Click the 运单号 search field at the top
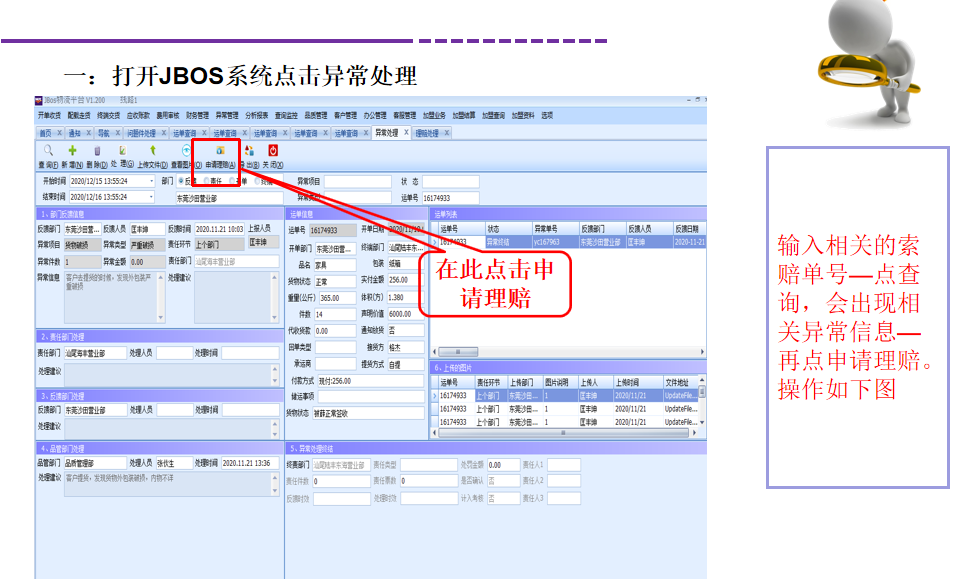This screenshot has width=960, height=587. point(451,198)
